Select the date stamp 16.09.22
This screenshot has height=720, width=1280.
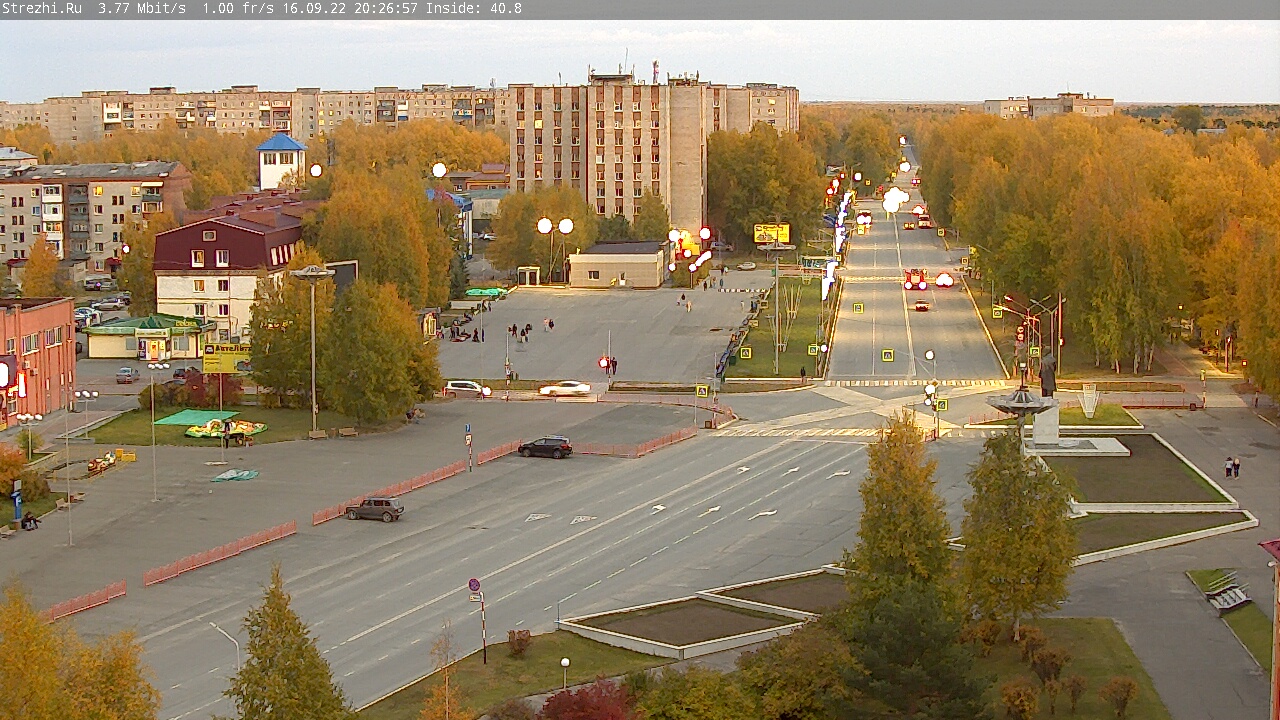314,8
